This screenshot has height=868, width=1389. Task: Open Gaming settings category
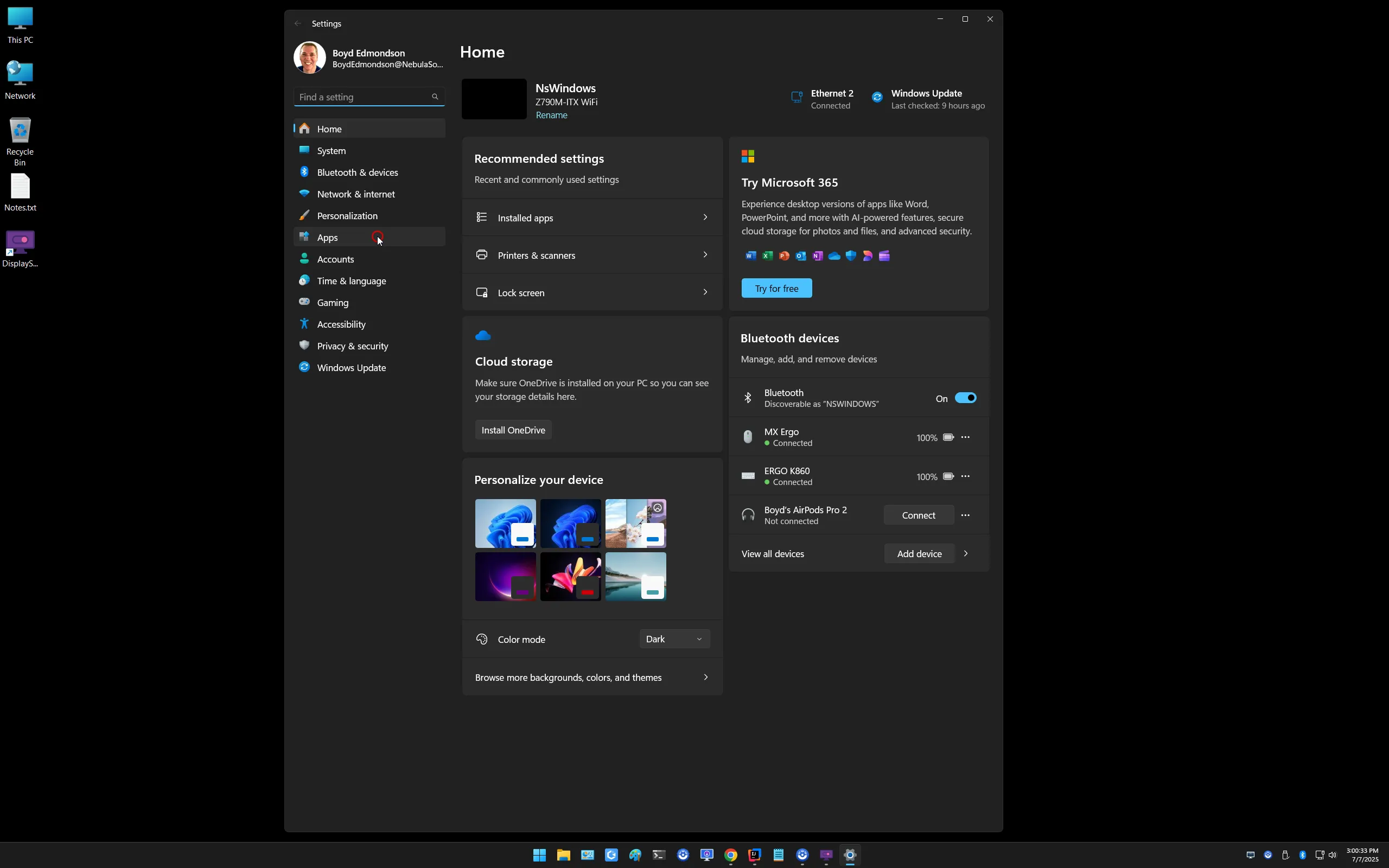pos(369,303)
